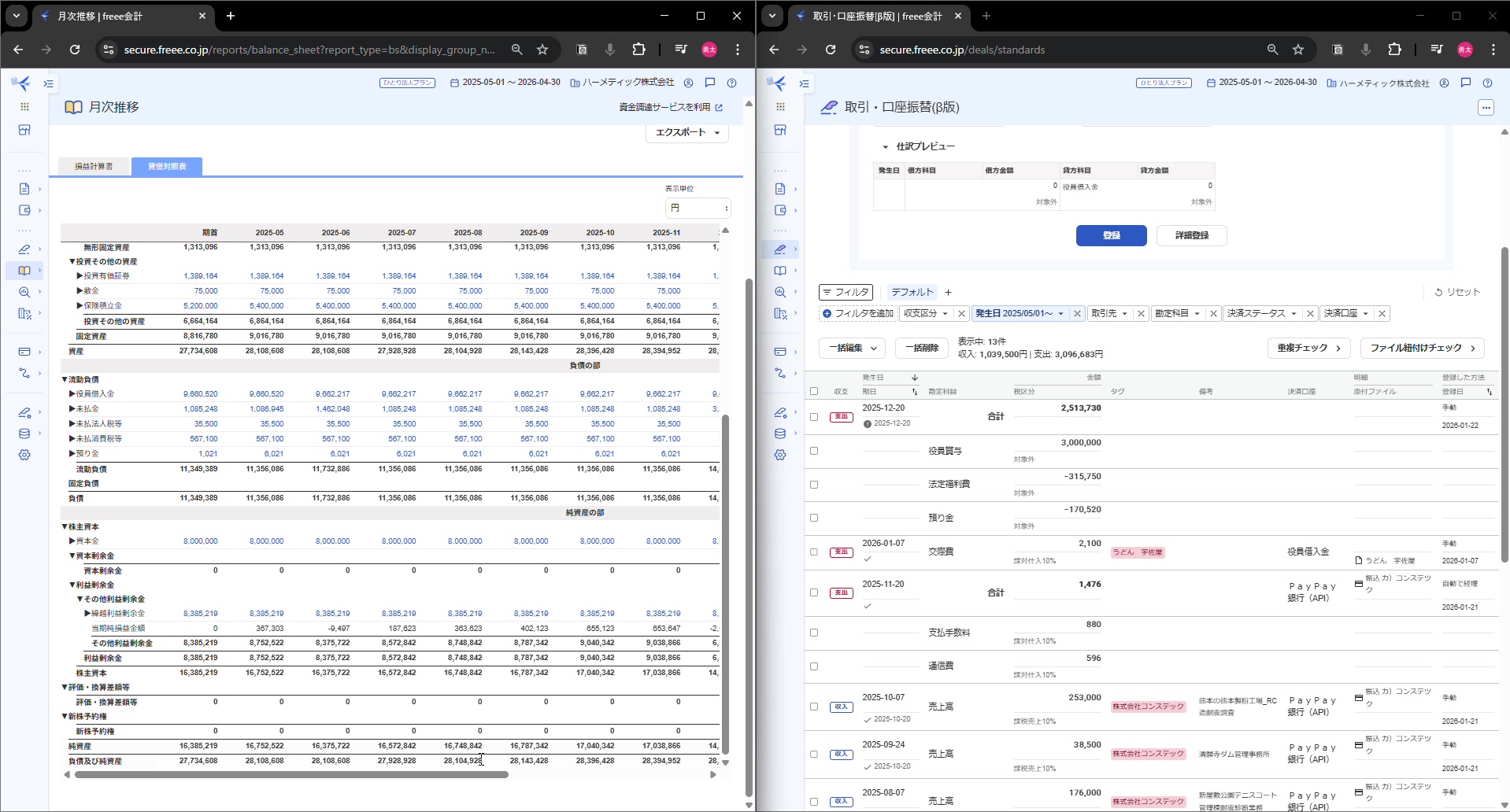Image resolution: width=1510 pixels, height=812 pixels.
Task: Open apps grid icon in left sidebar
Action: (24, 106)
